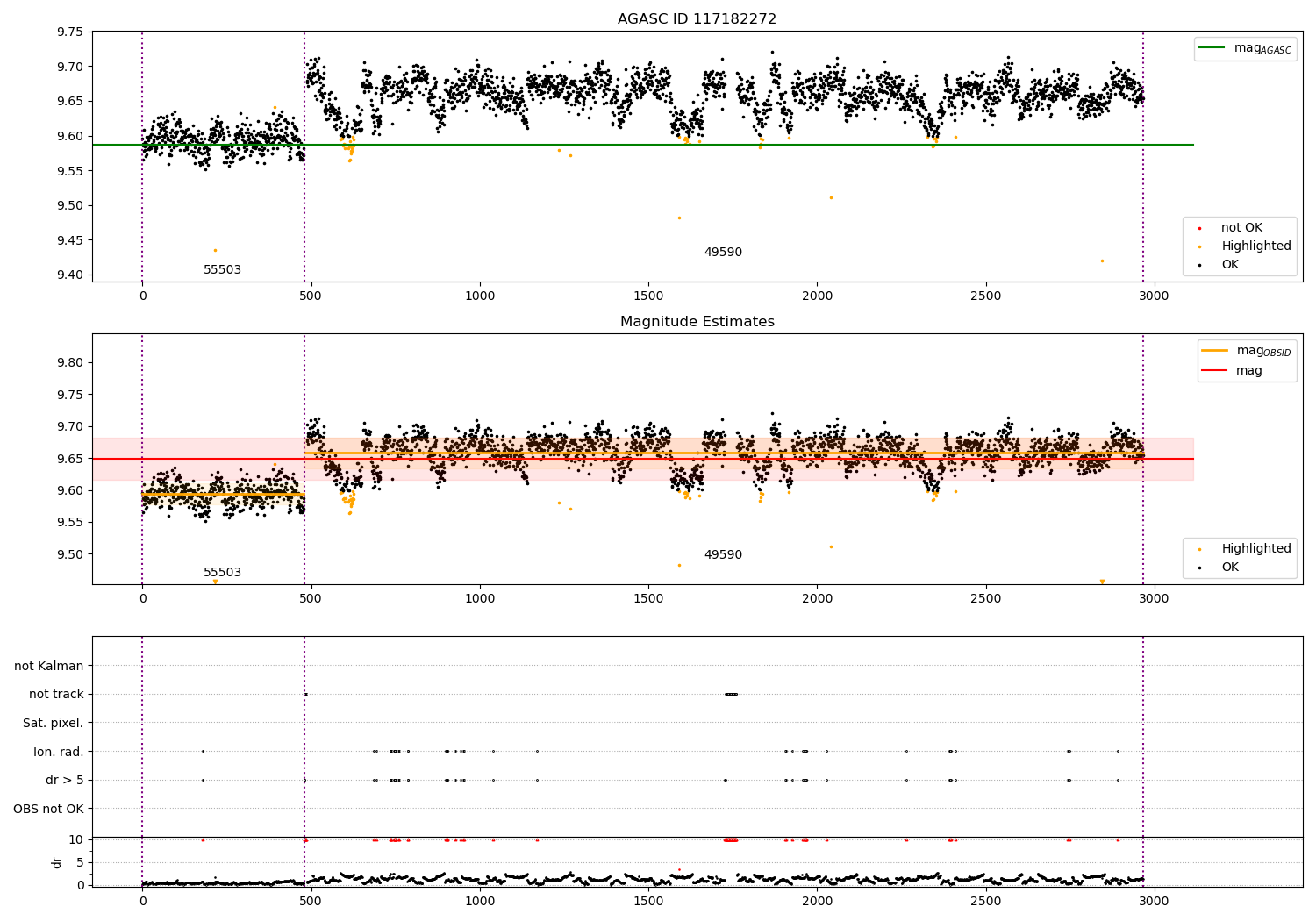
Task: Click the "Ion. rad." row label
Action: tap(59, 752)
